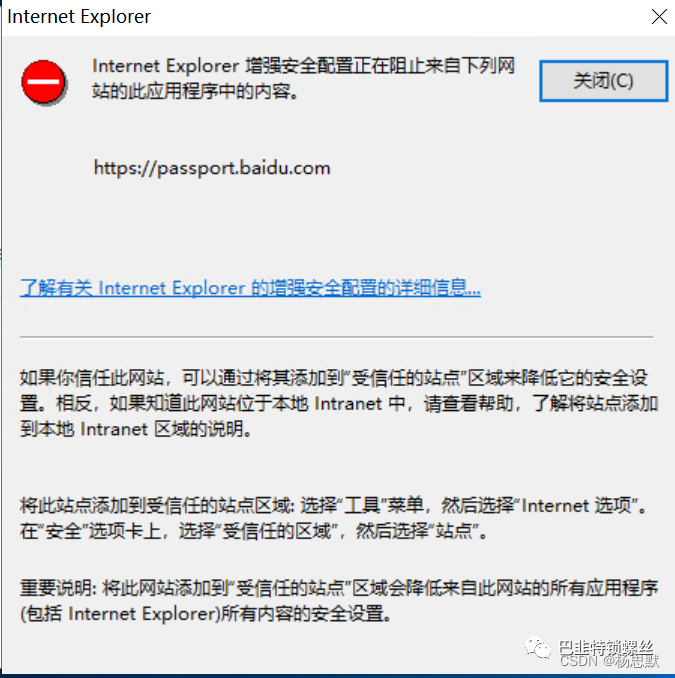675x678 pixels.
Task: Click the 重要说明 notice paragraph
Action: pyautogui.click(x=339, y=601)
